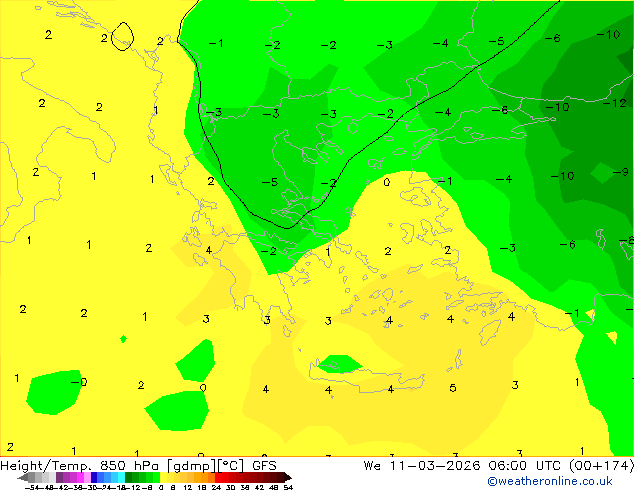Click the -54 tick label on the legend

[x=34, y=487]
